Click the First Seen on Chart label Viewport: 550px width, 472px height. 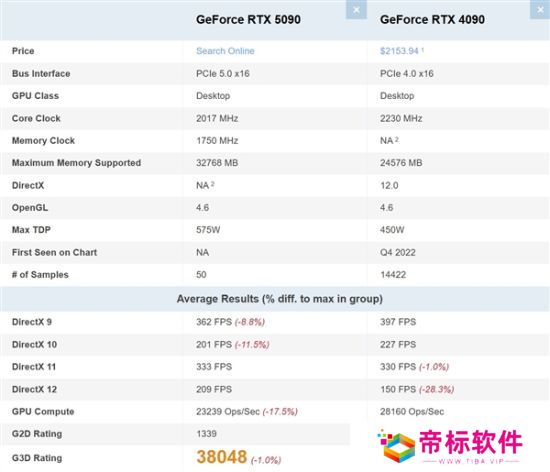click(54, 252)
